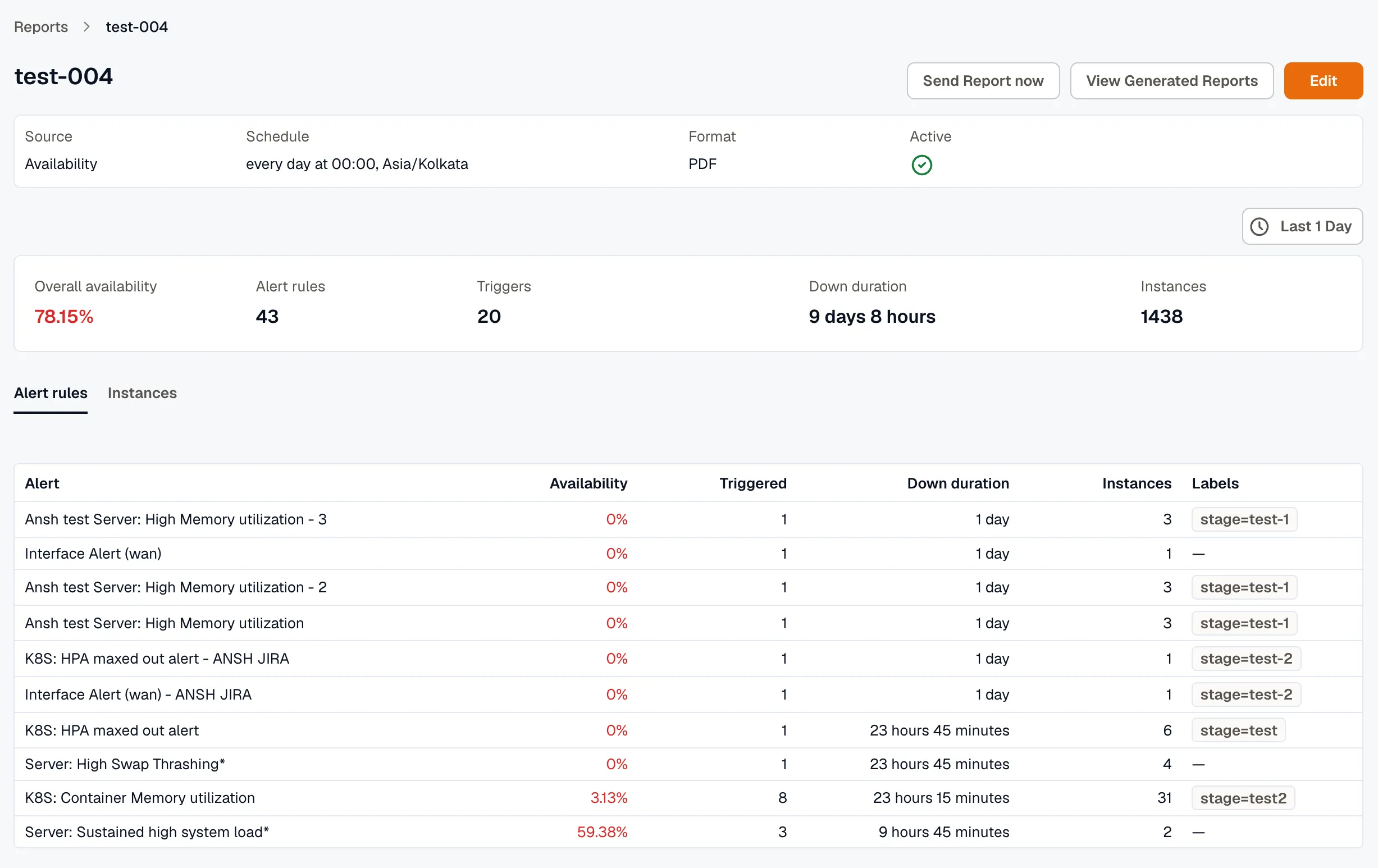Viewport: 1378px width, 868px height.
Task: Click the schedule text 'every day at 00:00, Asia/Kolkata'
Action: (x=357, y=163)
